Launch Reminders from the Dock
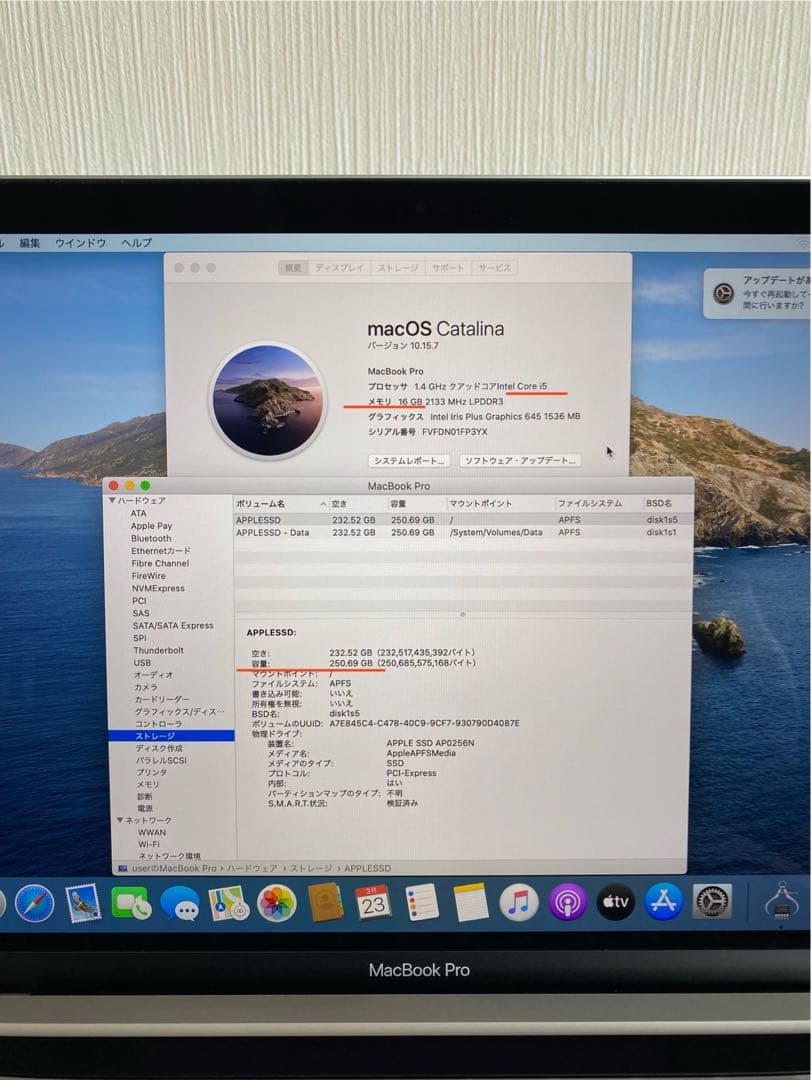811x1080 pixels. point(422,902)
